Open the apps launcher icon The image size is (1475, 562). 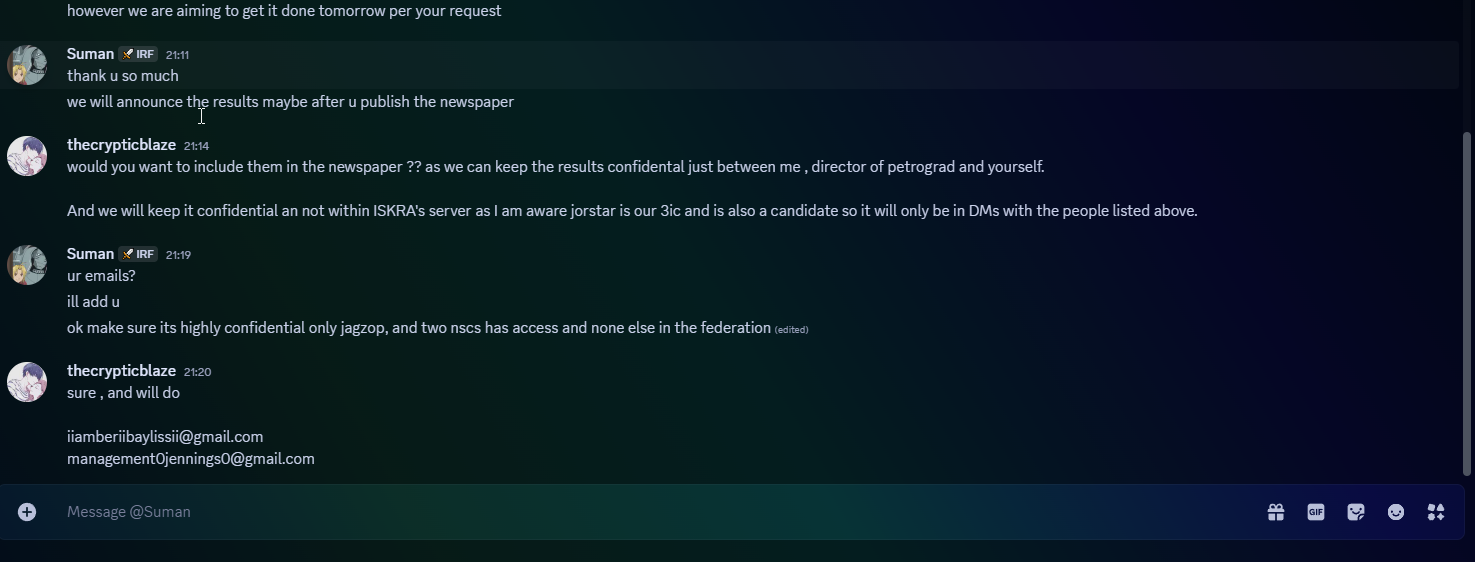coord(1436,512)
